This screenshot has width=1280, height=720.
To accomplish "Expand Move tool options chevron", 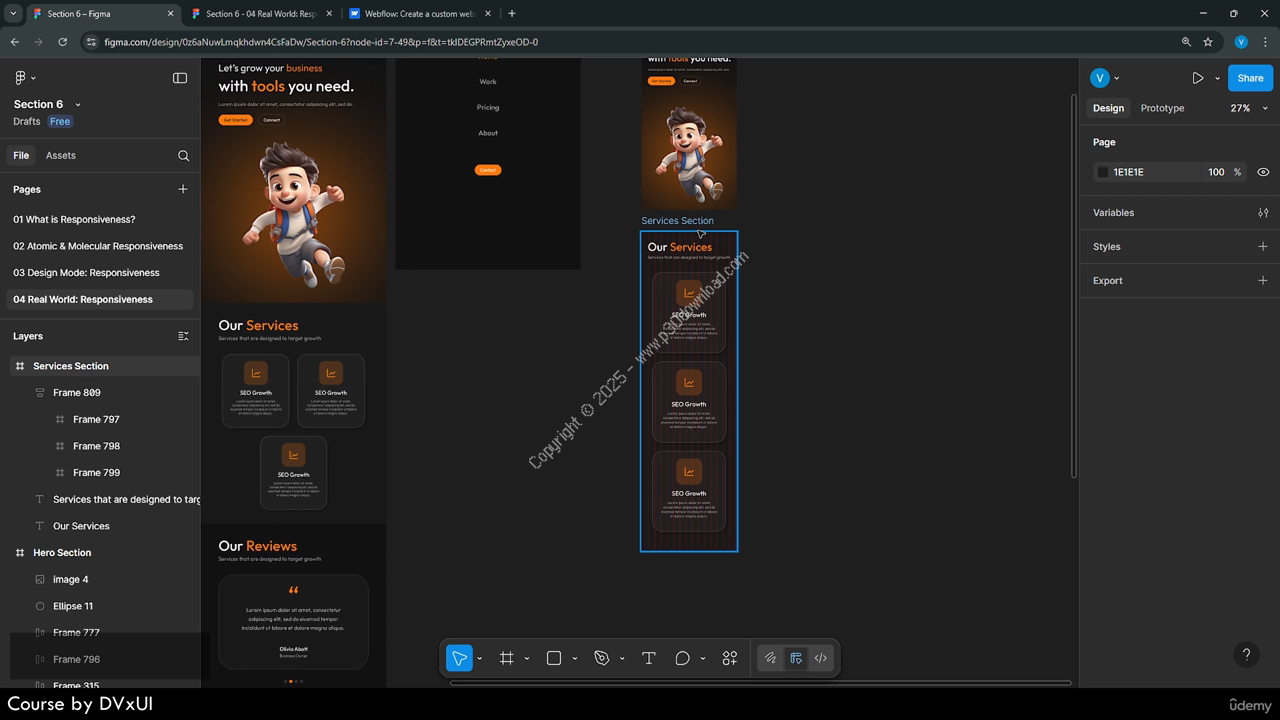I will [x=479, y=658].
